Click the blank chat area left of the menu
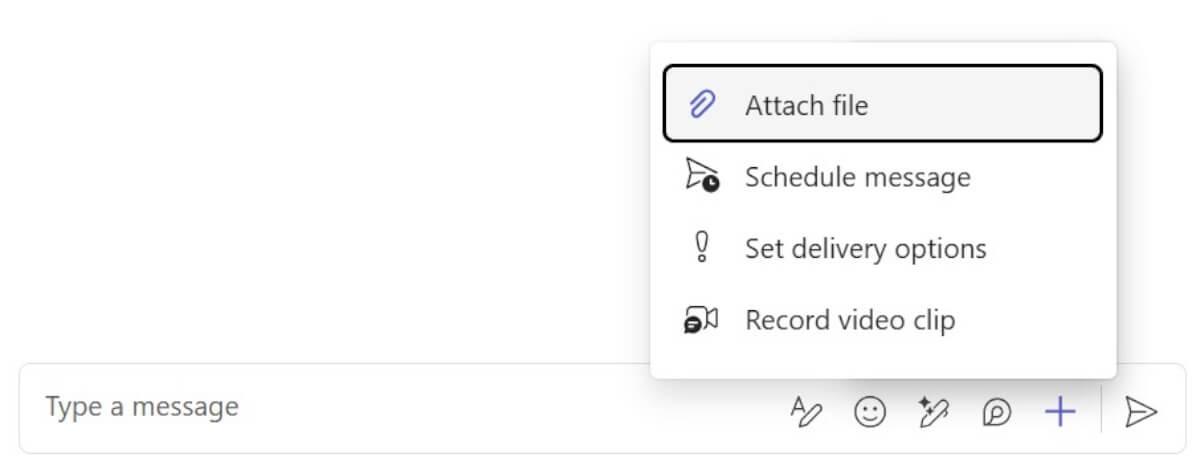1200x474 pixels. click(x=320, y=180)
